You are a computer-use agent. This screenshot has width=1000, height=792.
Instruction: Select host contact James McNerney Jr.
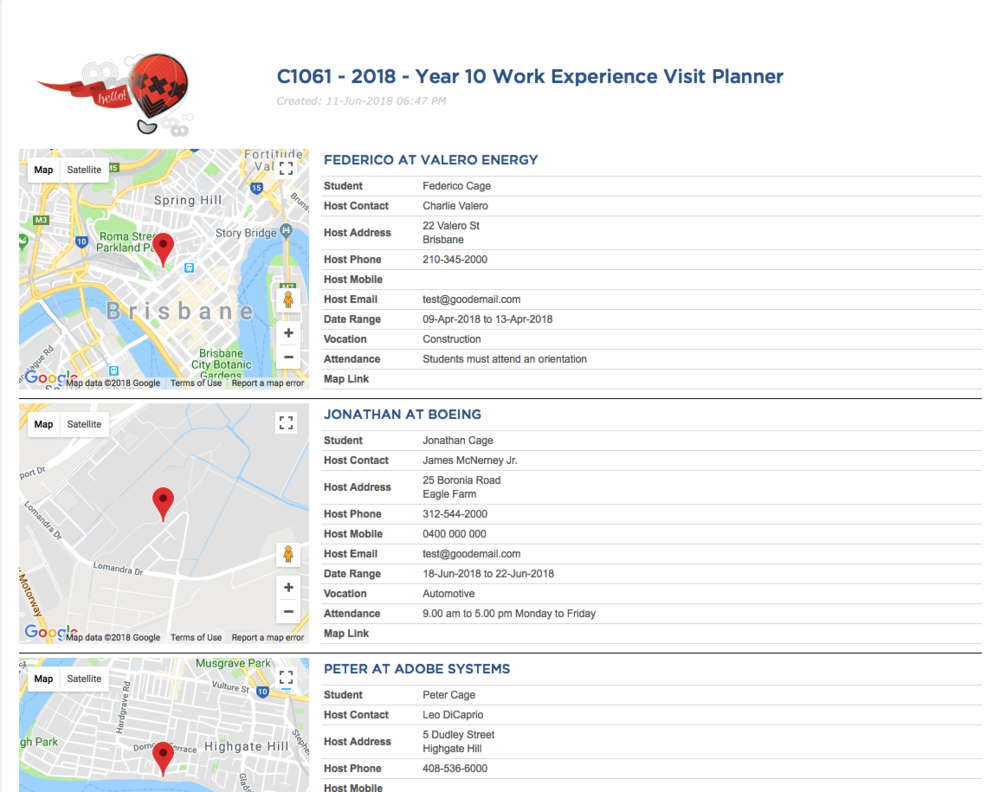click(470, 460)
